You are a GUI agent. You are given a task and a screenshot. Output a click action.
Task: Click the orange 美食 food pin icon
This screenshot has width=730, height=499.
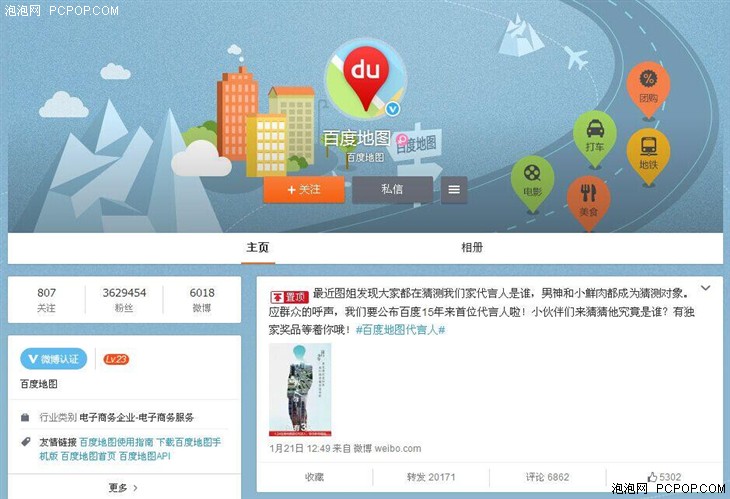(x=588, y=202)
